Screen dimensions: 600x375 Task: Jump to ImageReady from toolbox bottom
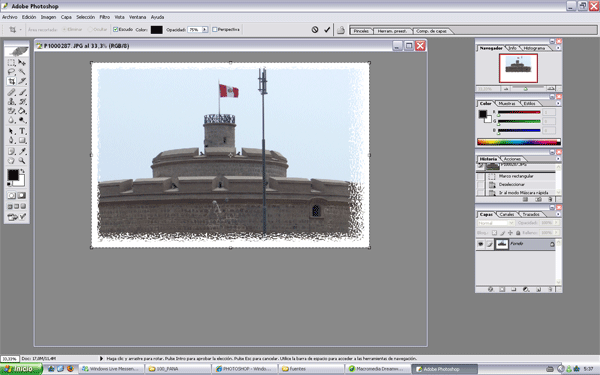coord(16,217)
